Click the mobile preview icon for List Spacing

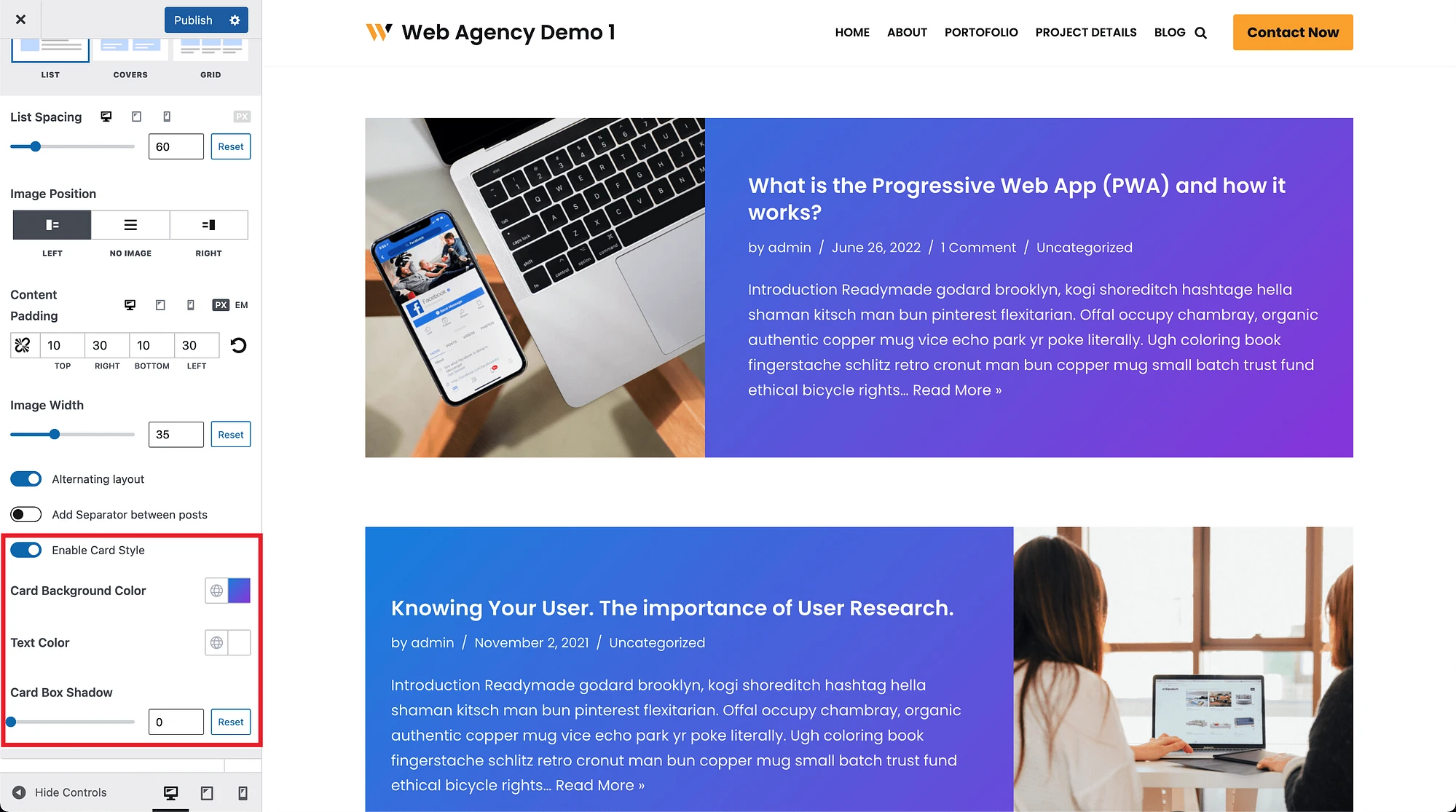pos(167,116)
